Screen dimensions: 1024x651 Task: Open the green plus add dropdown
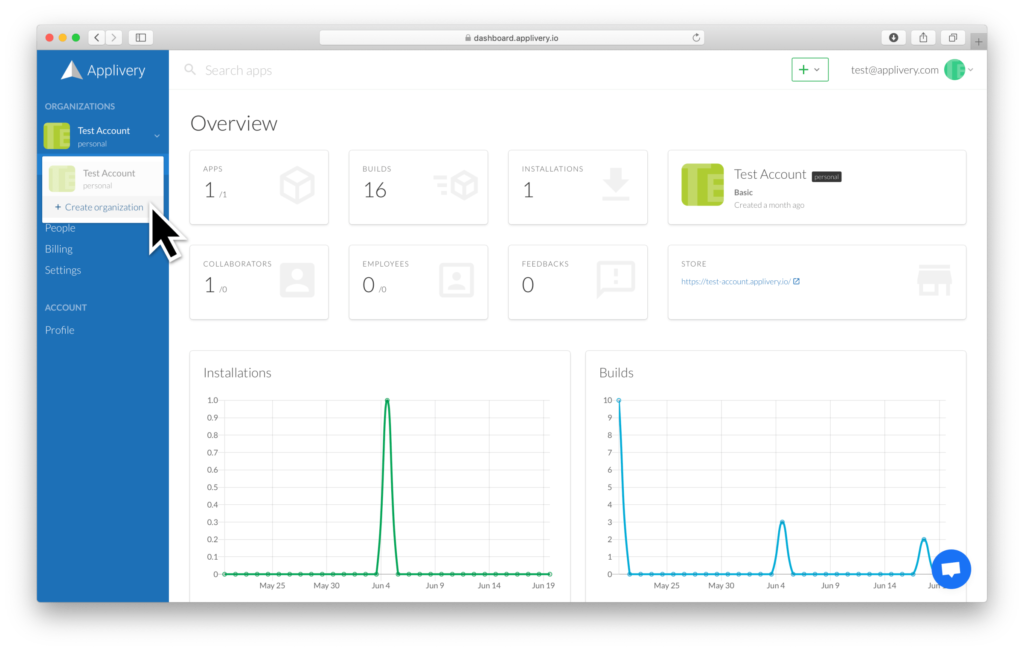coord(810,69)
